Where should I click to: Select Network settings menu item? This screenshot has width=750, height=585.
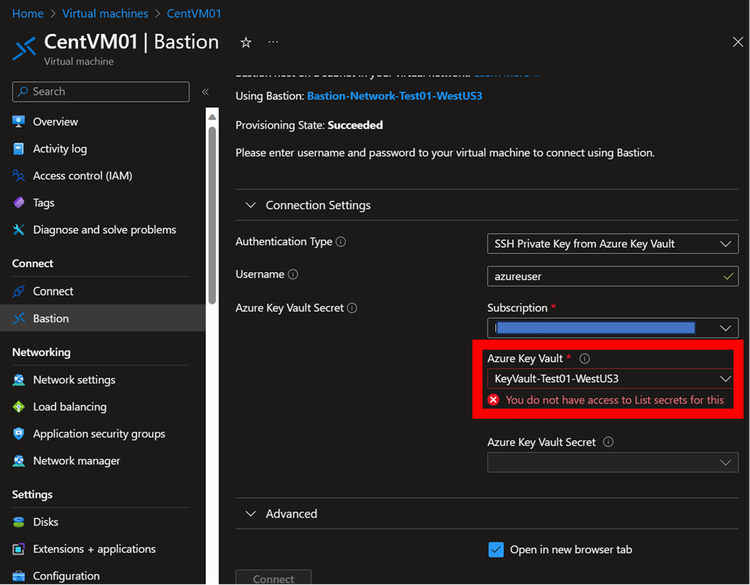(74, 380)
